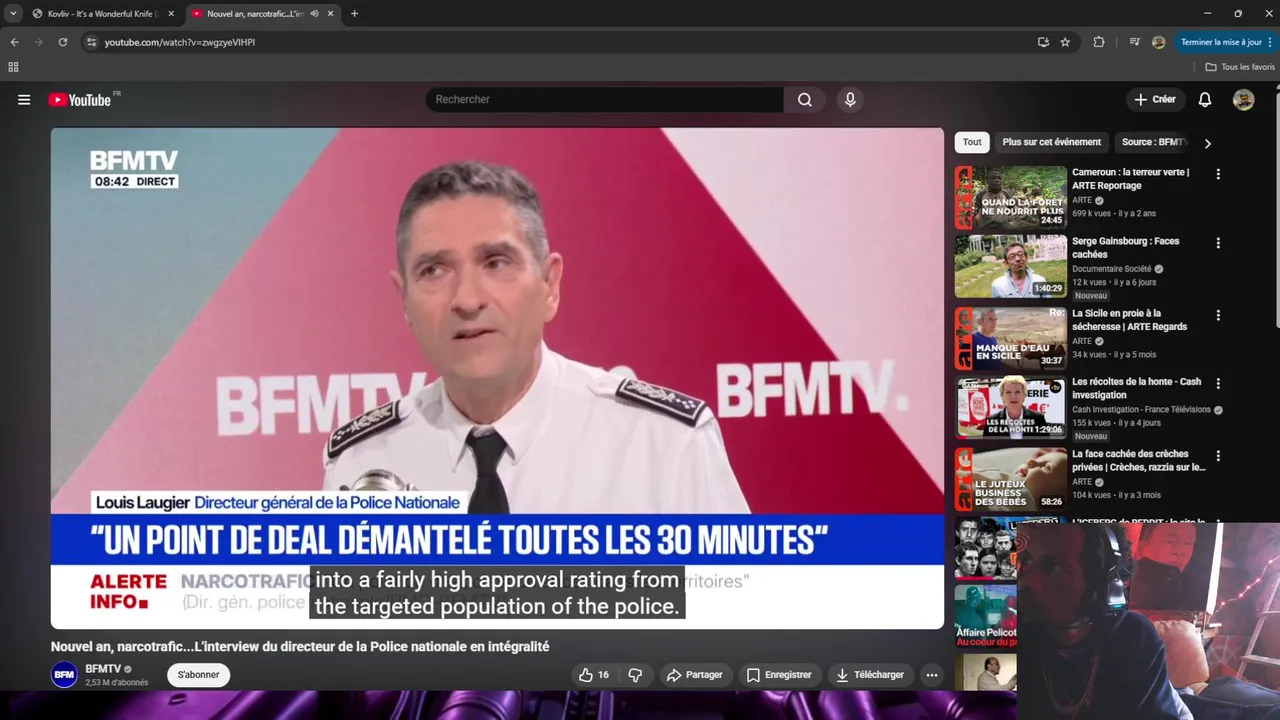Viewport: 1280px width, 720px height.
Task: Open YouTube notifications bell
Action: click(x=1205, y=99)
